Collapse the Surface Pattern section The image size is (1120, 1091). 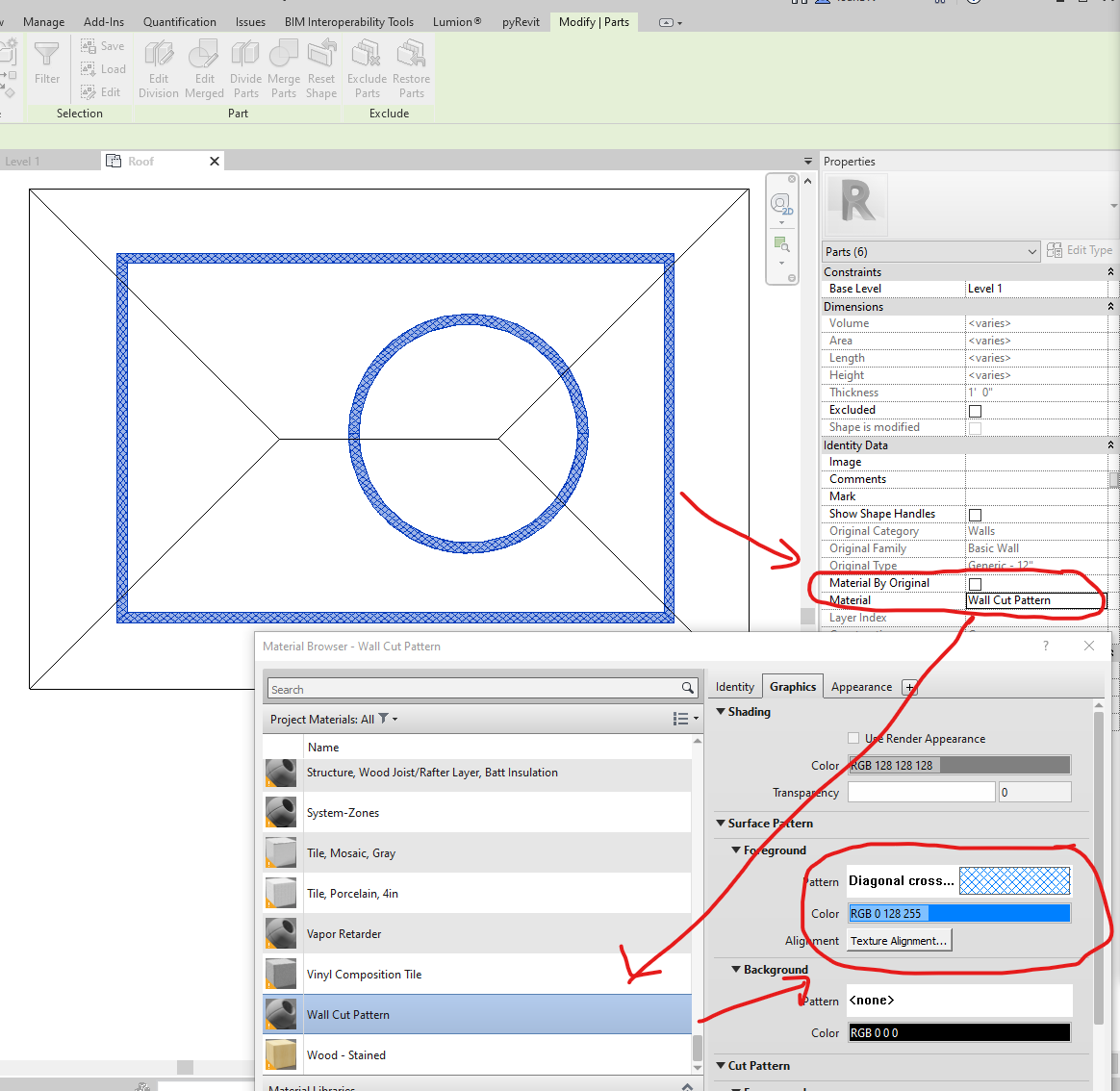(x=721, y=824)
